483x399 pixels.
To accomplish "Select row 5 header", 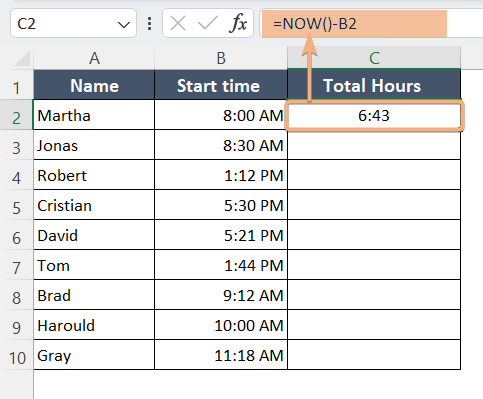I will [x=17, y=205].
